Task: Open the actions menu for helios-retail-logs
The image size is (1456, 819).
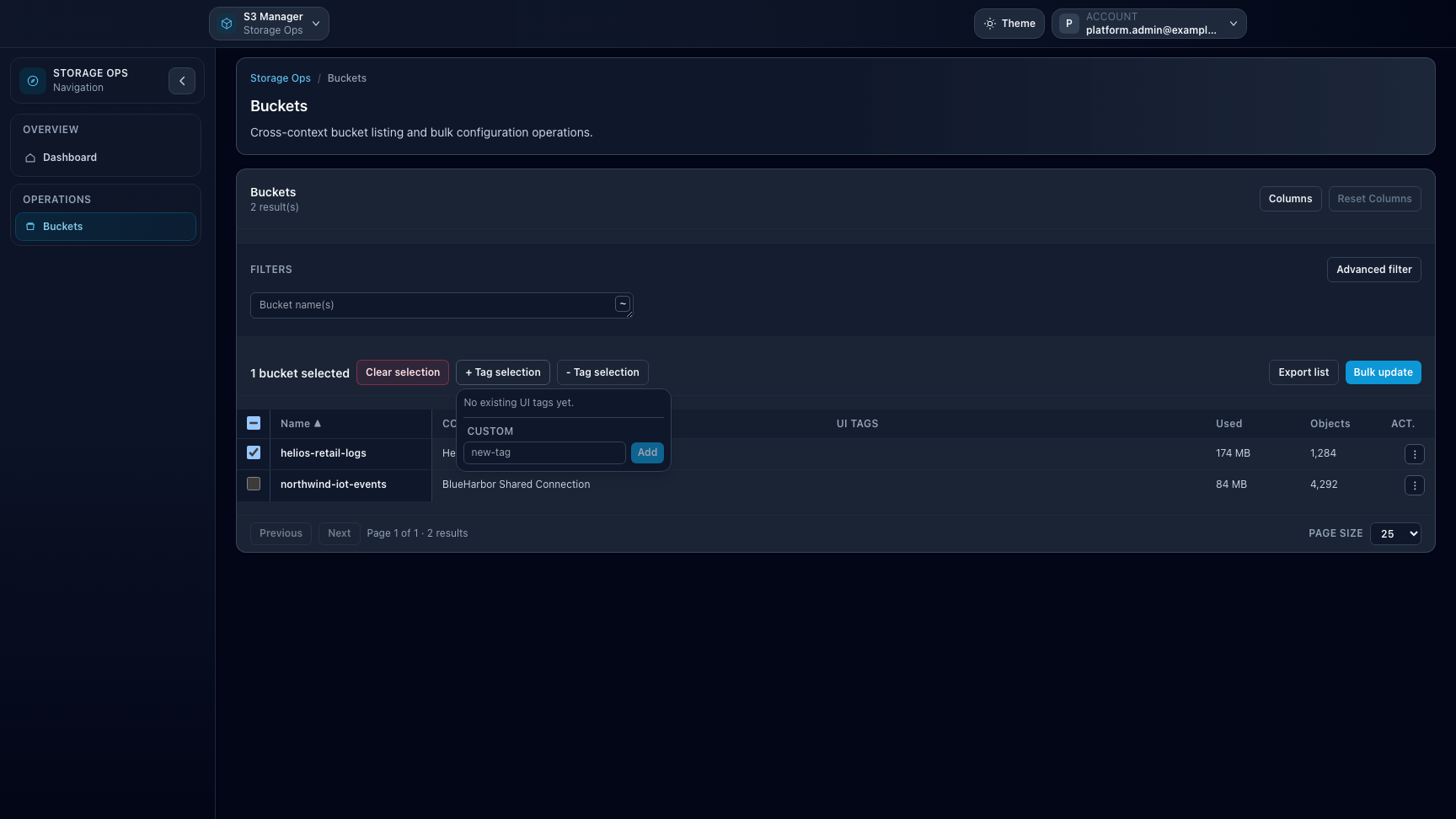Action: click(x=1415, y=453)
